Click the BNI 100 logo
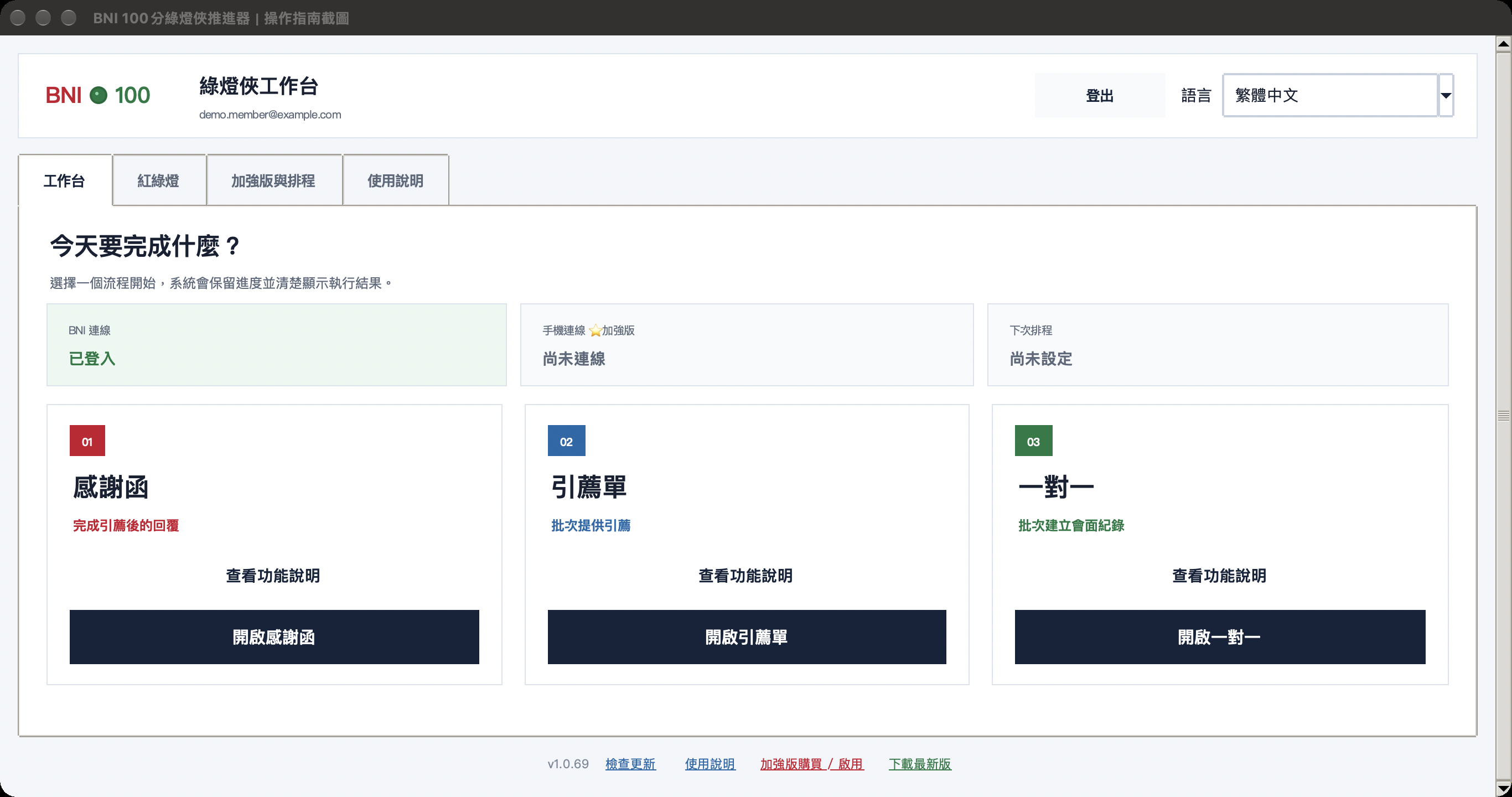 pos(97,95)
